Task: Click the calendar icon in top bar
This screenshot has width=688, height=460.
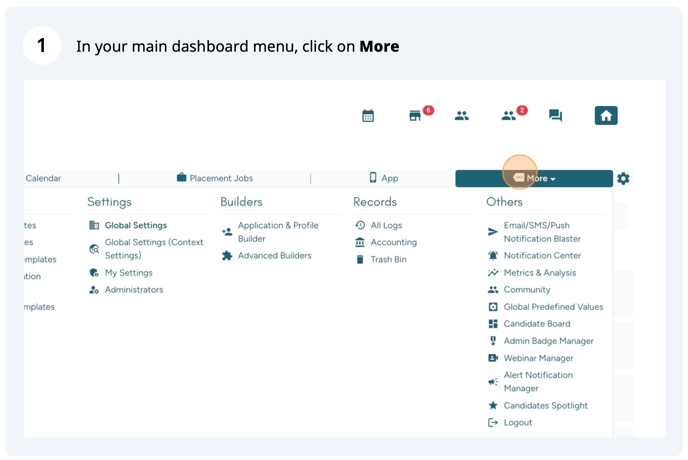Action: tap(368, 116)
